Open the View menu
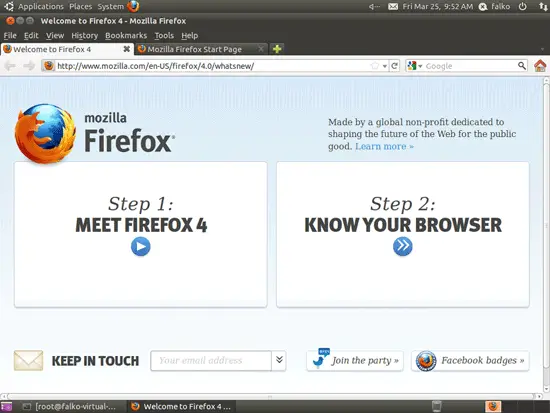The image size is (550, 413). (55, 35)
